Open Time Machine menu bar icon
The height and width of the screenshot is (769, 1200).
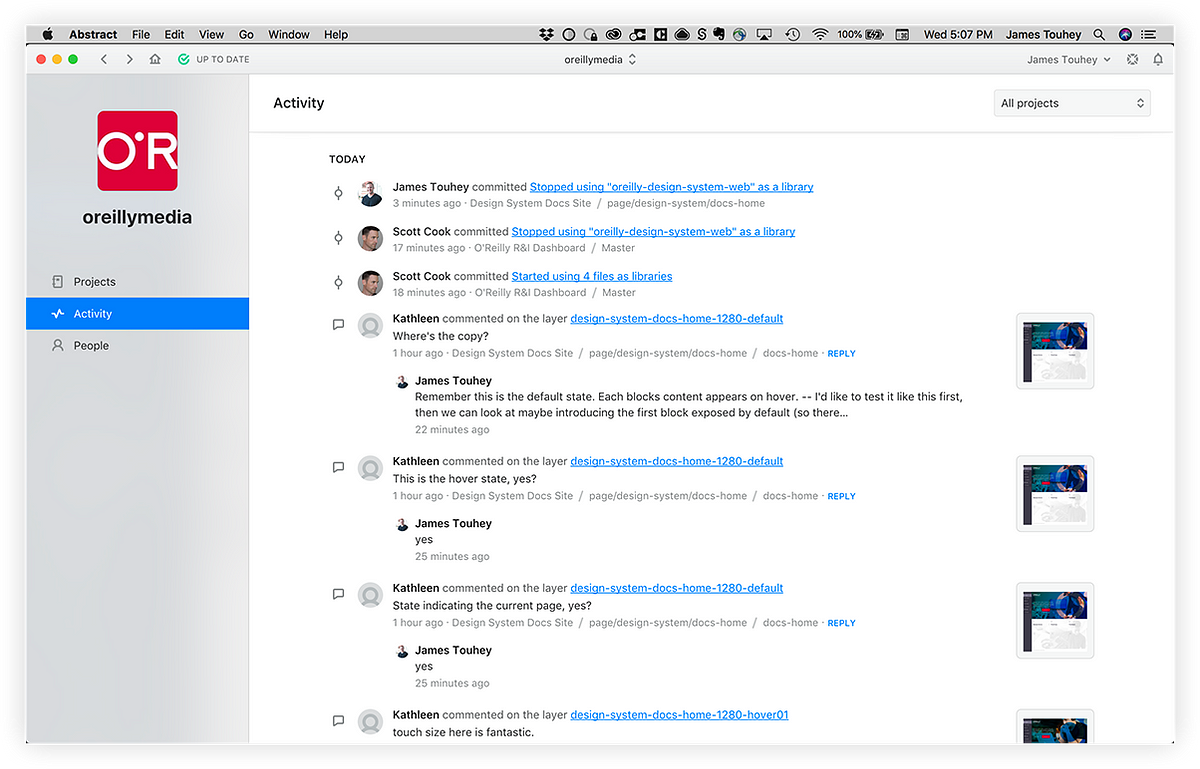pyautogui.click(x=792, y=34)
